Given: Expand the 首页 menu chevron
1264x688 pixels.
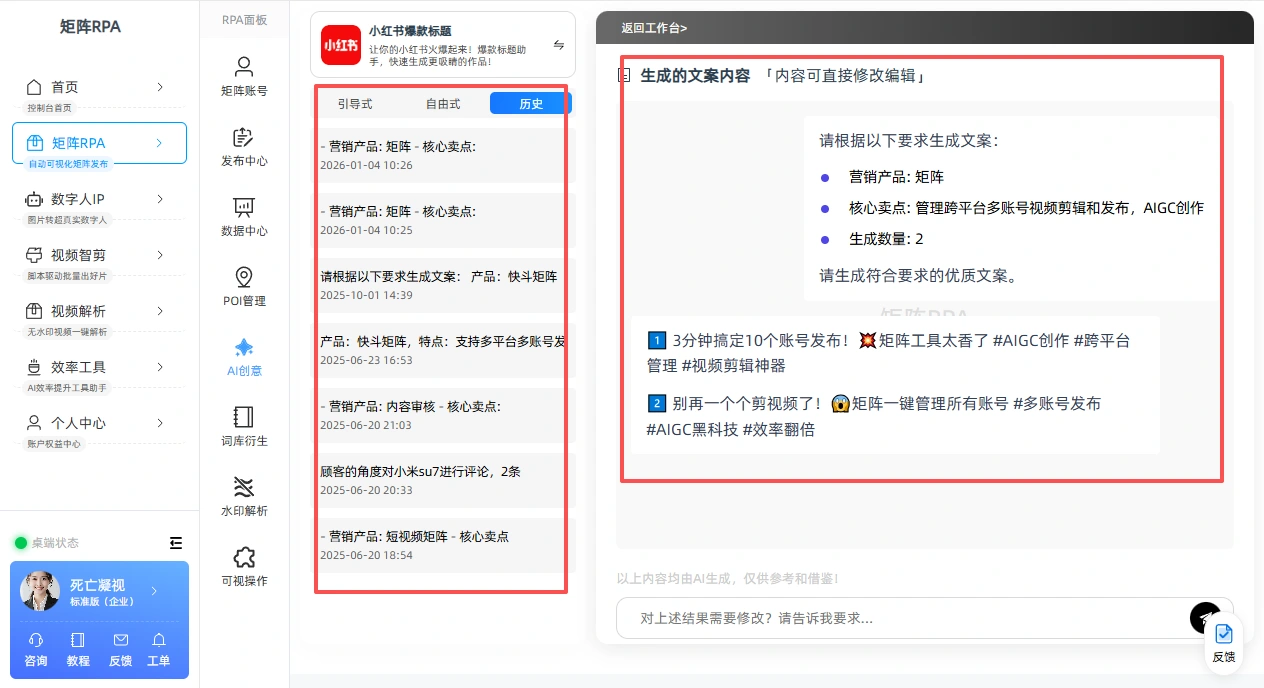Looking at the screenshot, I should (160, 87).
